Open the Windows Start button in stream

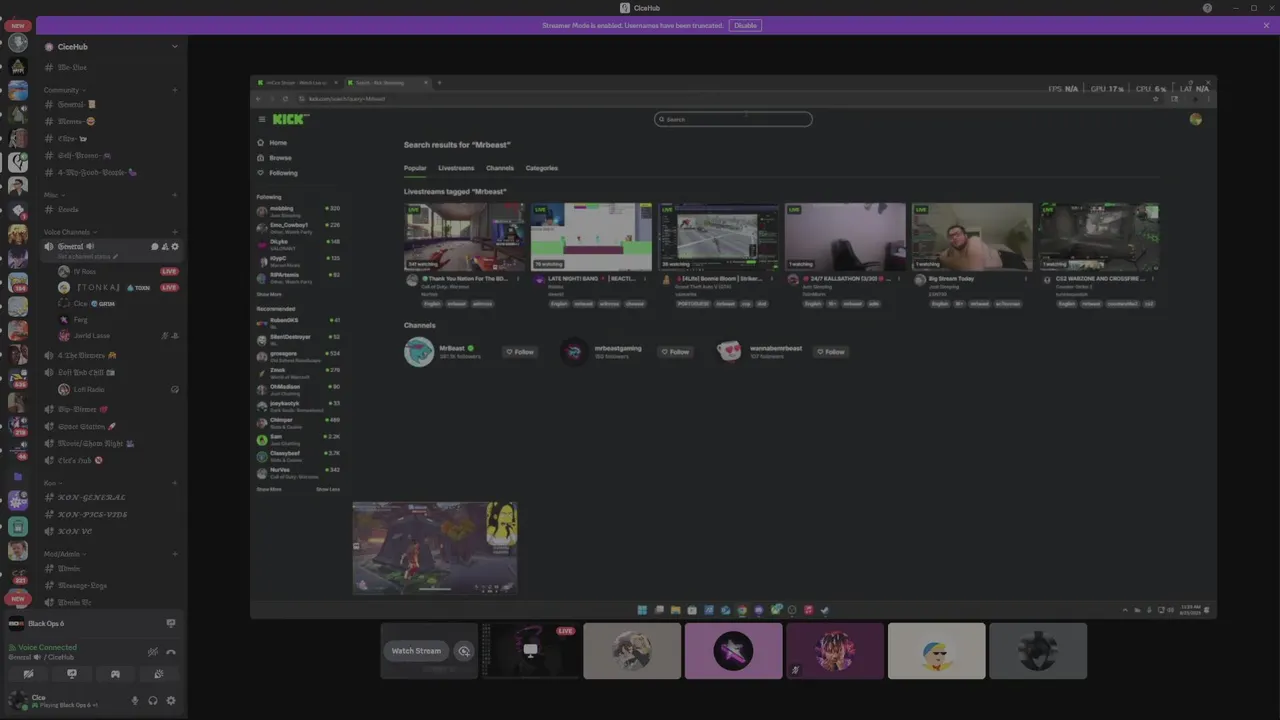[x=642, y=610]
